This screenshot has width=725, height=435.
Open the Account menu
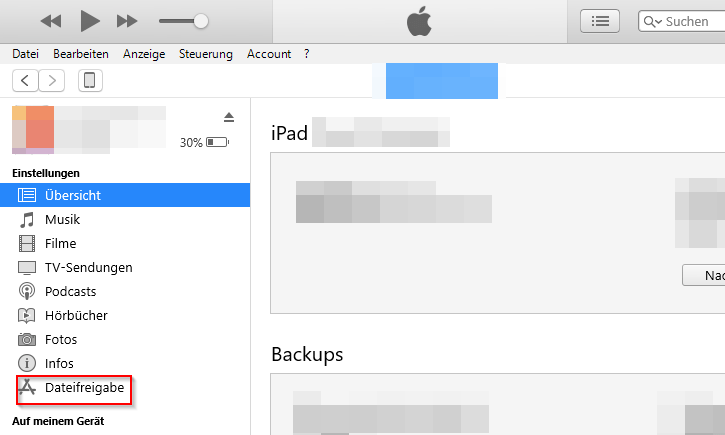269,54
